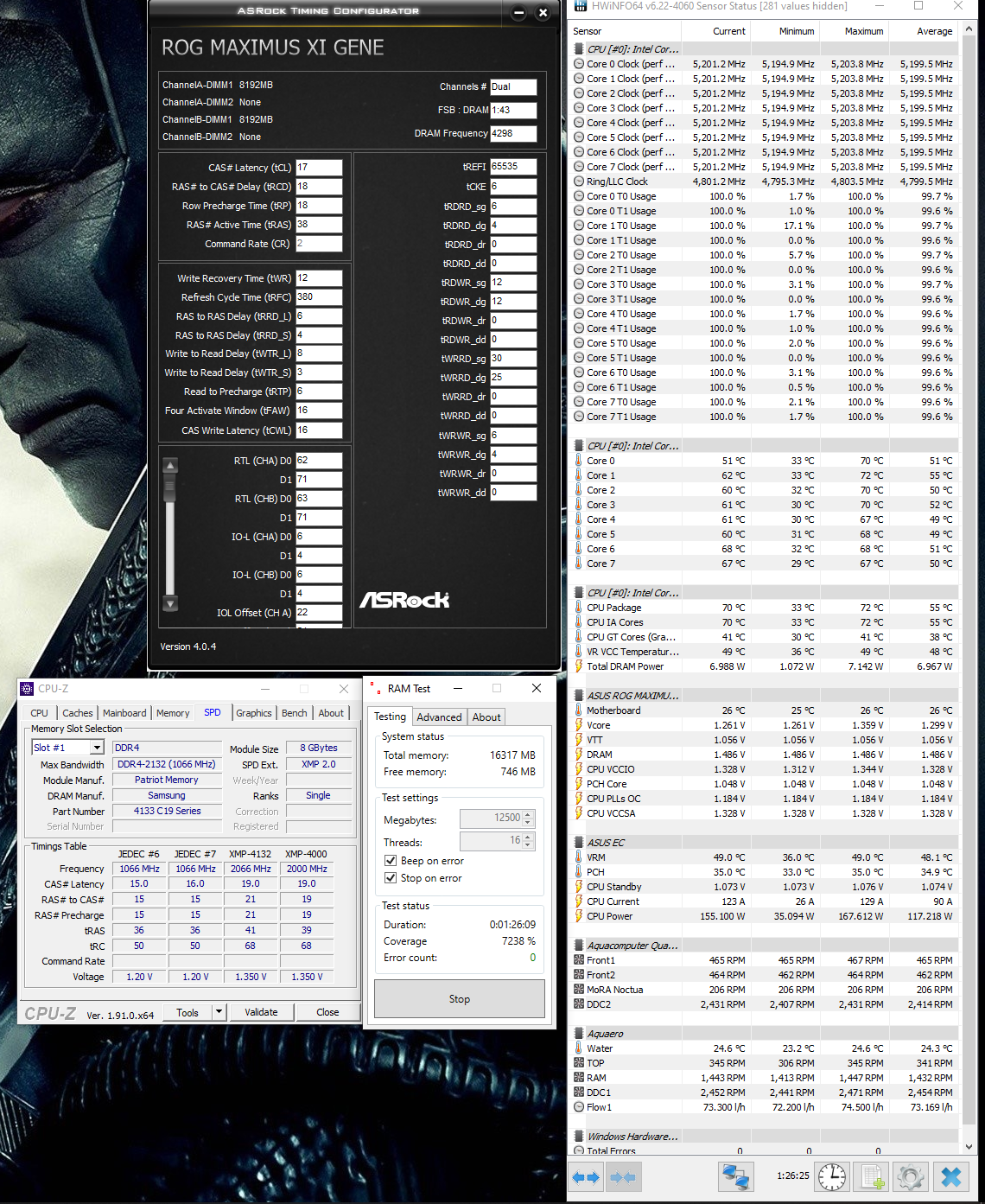Click Current column header in HWiNFO
Viewport: 985px width, 1204px height.
click(x=716, y=31)
